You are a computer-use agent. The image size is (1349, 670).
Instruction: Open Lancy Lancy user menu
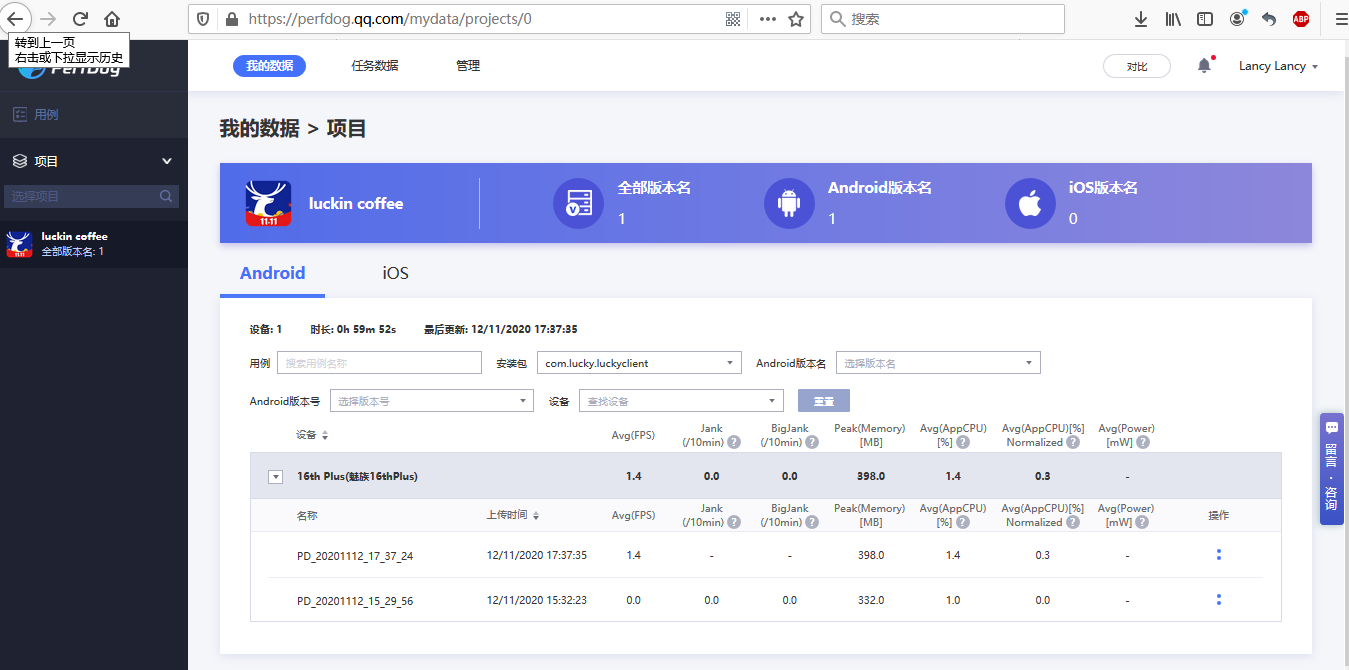(1278, 66)
